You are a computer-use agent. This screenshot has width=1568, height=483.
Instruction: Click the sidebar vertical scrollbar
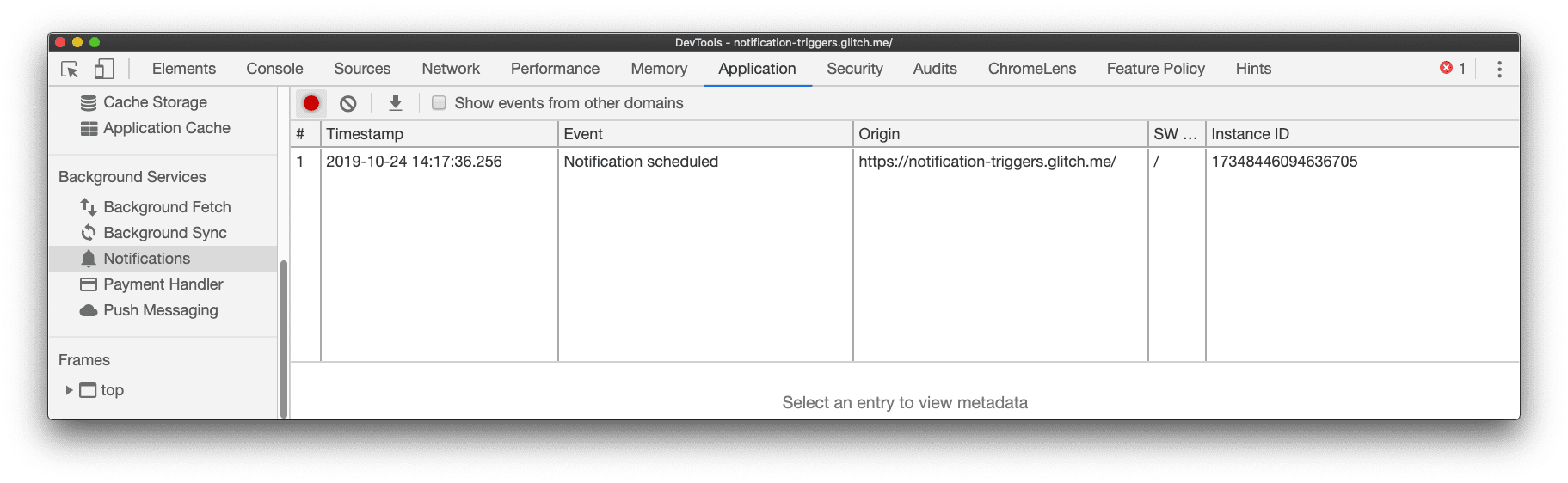click(x=284, y=335)
